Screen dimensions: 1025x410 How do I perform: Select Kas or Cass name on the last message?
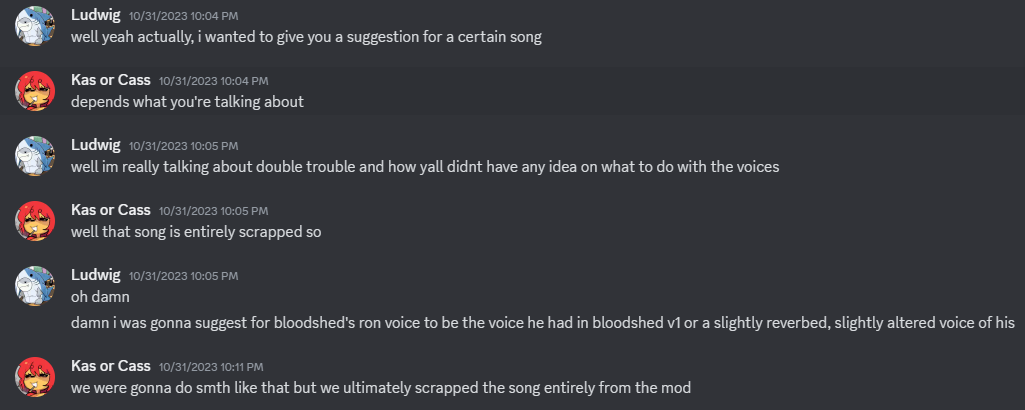point(111,366)
